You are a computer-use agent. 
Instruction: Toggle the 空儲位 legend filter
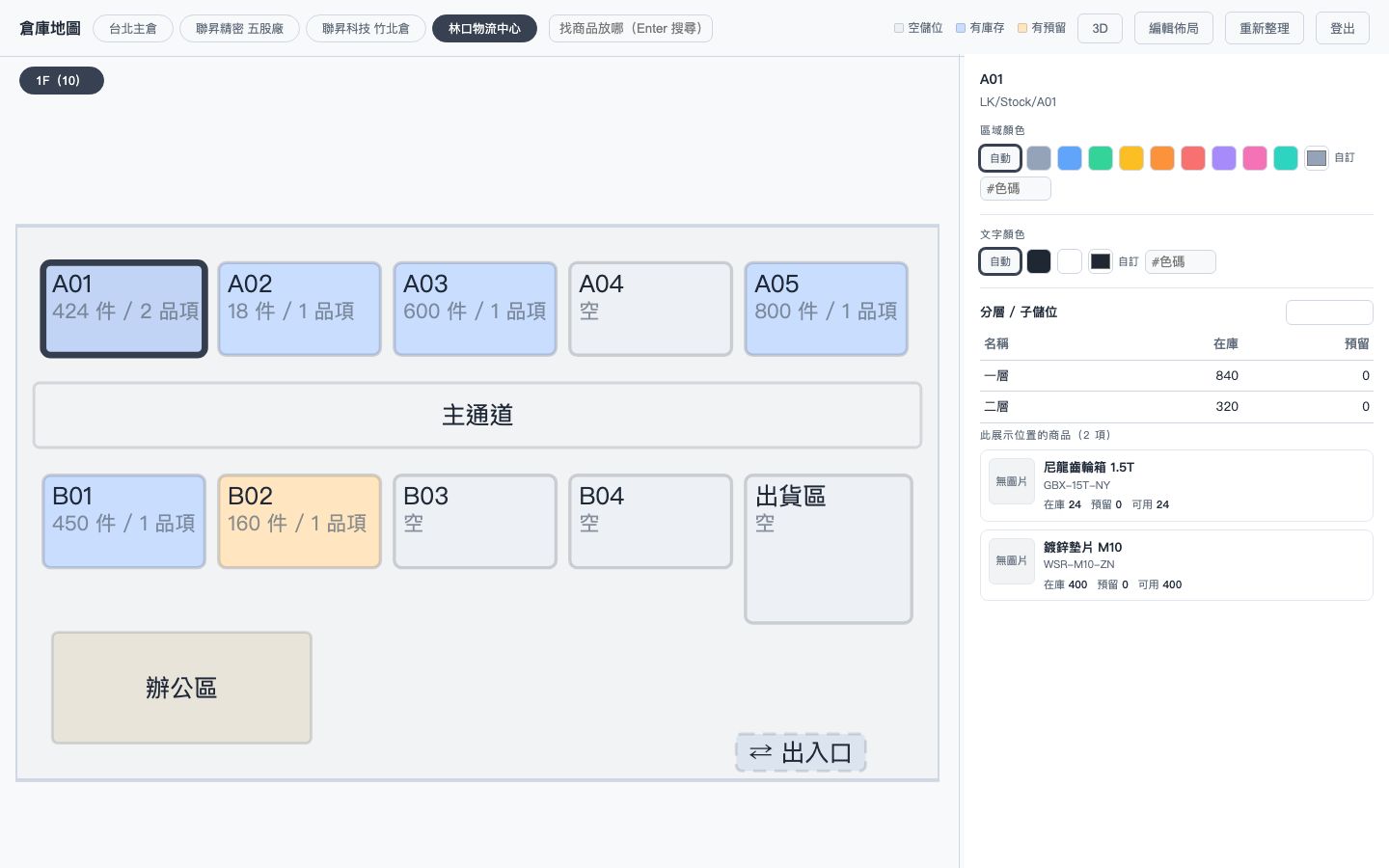[x=918, y=28]
